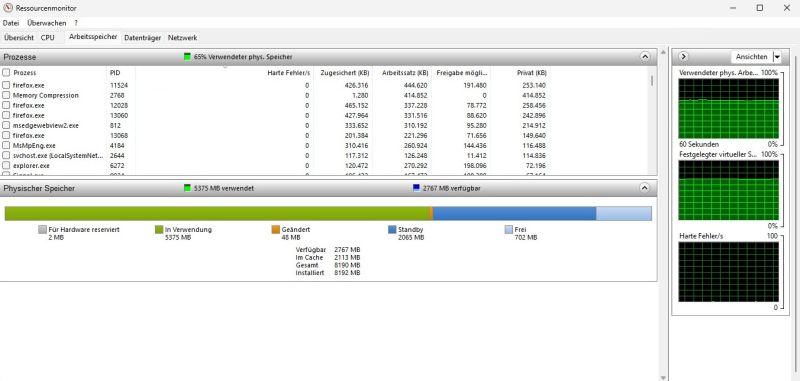Check the msedgewebview2.exe checkbox
800x381 pixels.
tap(6, 125)
